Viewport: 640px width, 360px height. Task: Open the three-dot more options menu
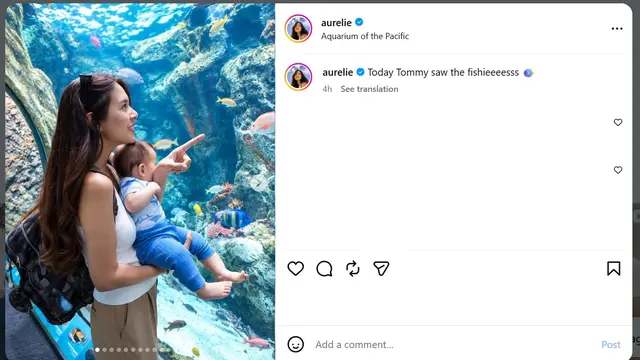[617, 29]
